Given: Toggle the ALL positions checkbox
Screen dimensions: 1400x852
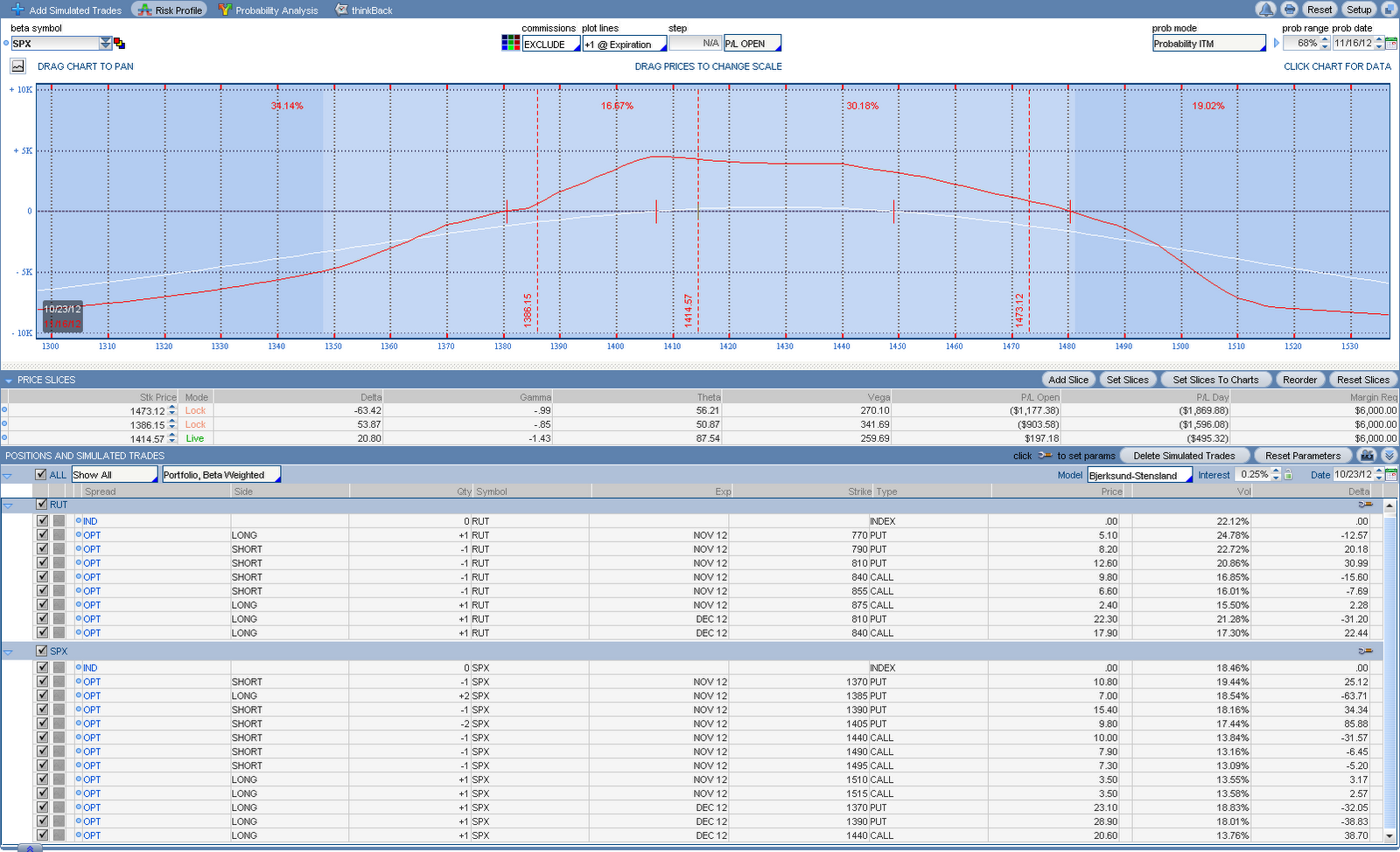Looking at the screenshot, I should (40, 474).
